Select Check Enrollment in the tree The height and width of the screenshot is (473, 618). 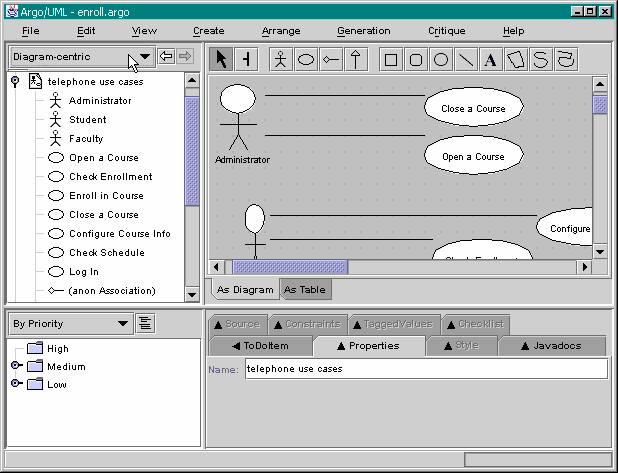pyautogui.click(x=100, y=177)
